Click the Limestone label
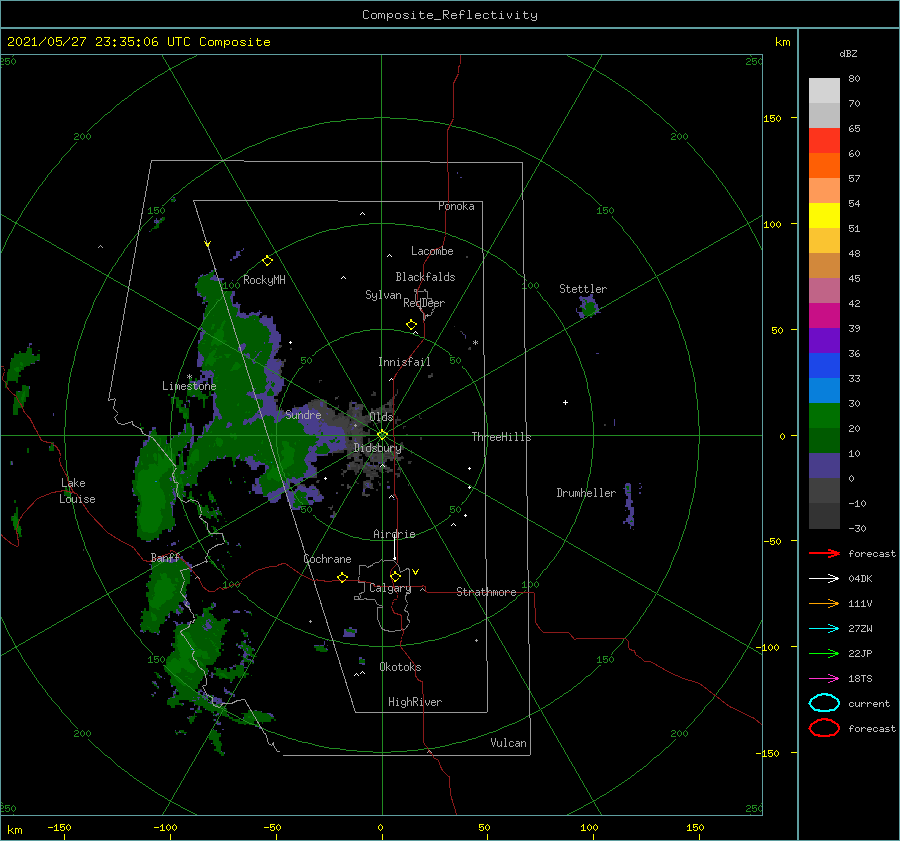Image resolution: width=900 pixels, height=841 pixels. tap(189, 386)
